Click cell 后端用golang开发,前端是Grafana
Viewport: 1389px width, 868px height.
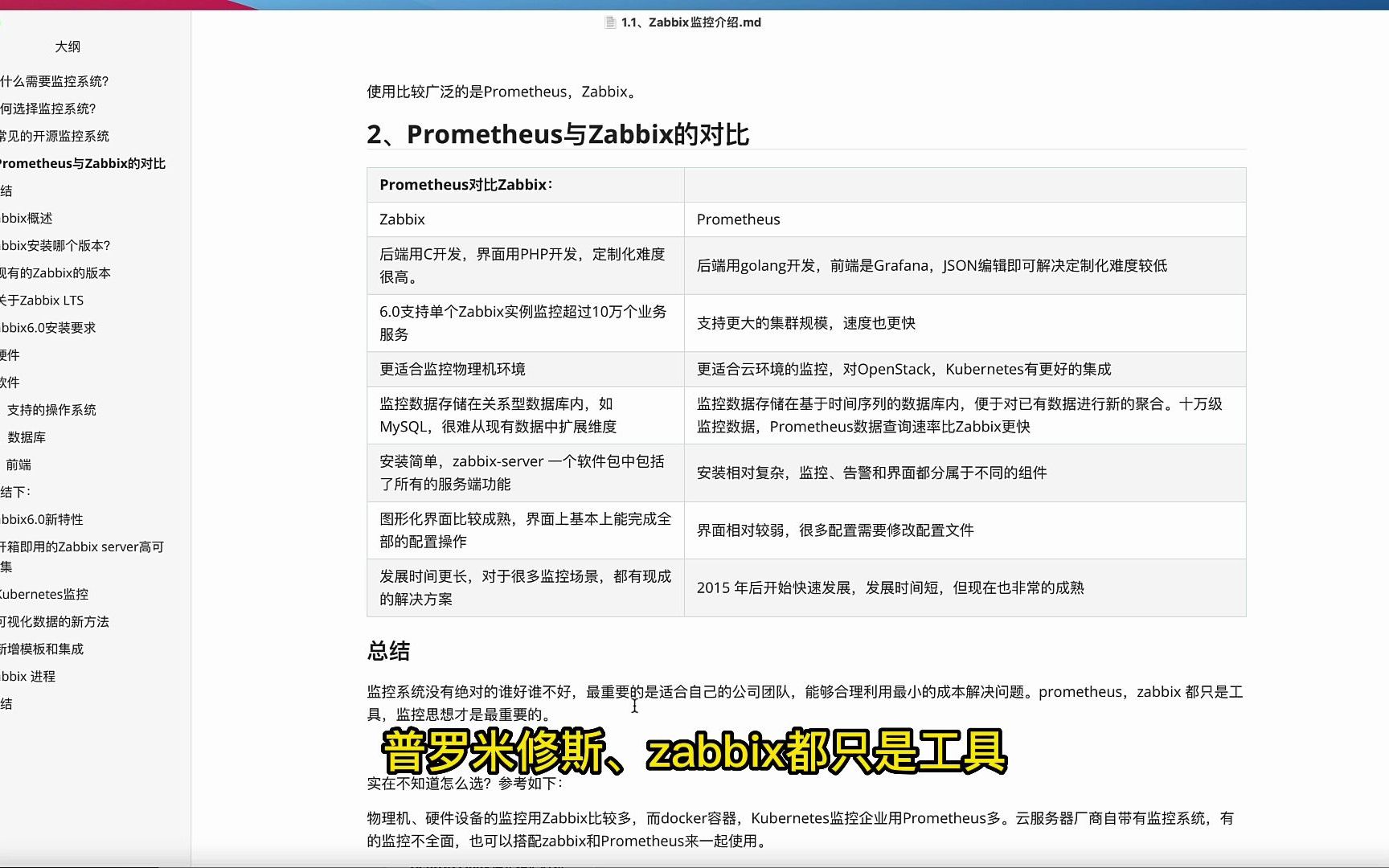point(965,265)
